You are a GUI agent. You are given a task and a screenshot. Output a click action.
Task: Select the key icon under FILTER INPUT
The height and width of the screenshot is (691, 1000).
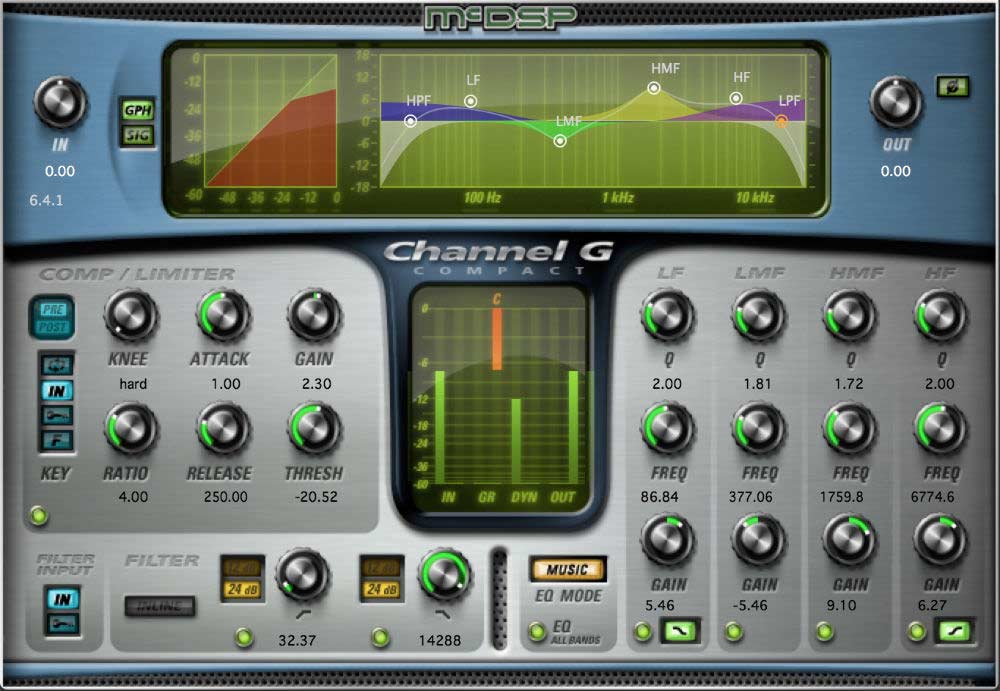click(x=62, y=623)
